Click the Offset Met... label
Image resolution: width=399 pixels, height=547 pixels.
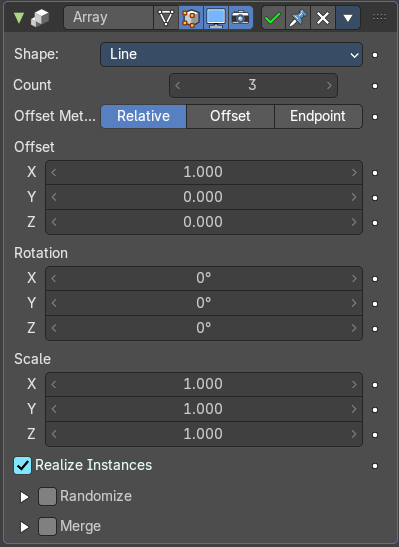click(55, 116)
